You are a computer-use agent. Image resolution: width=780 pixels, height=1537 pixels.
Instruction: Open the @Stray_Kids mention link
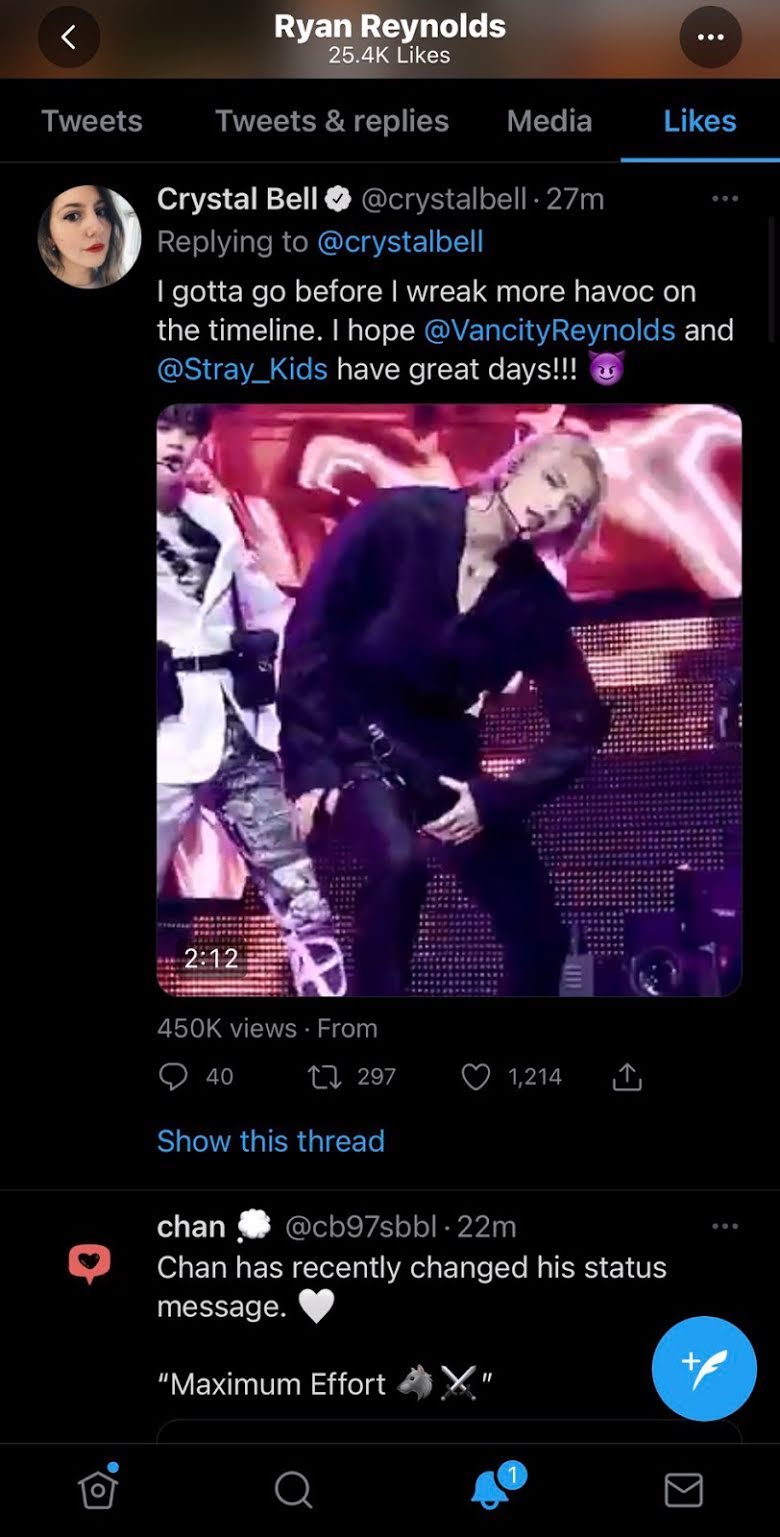pos(242,369)
